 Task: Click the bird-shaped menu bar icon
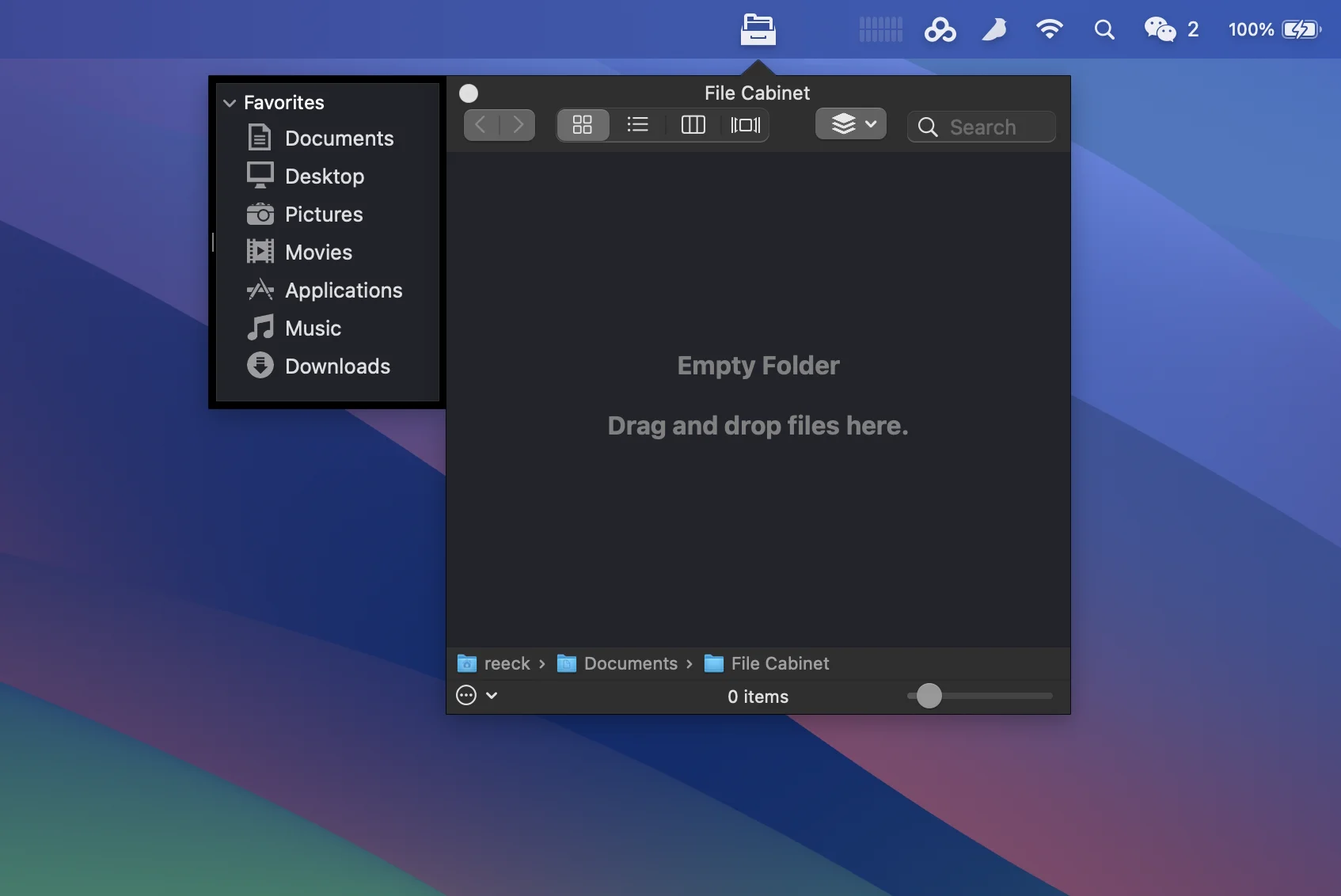point(994,30)
